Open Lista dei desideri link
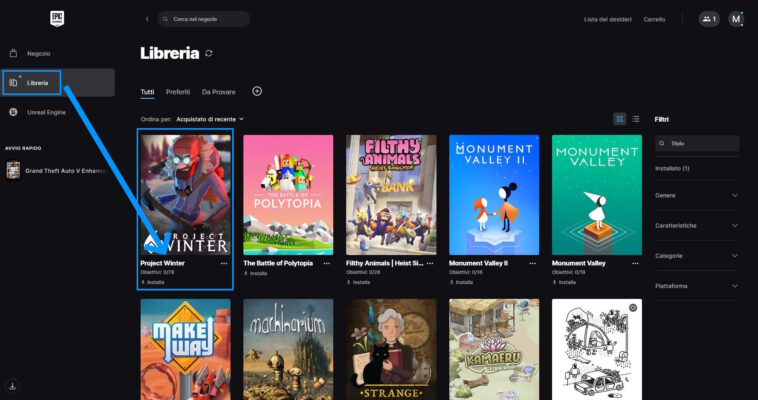The height and width of the screenshot is (400, 758). click(x=608, y=19)
